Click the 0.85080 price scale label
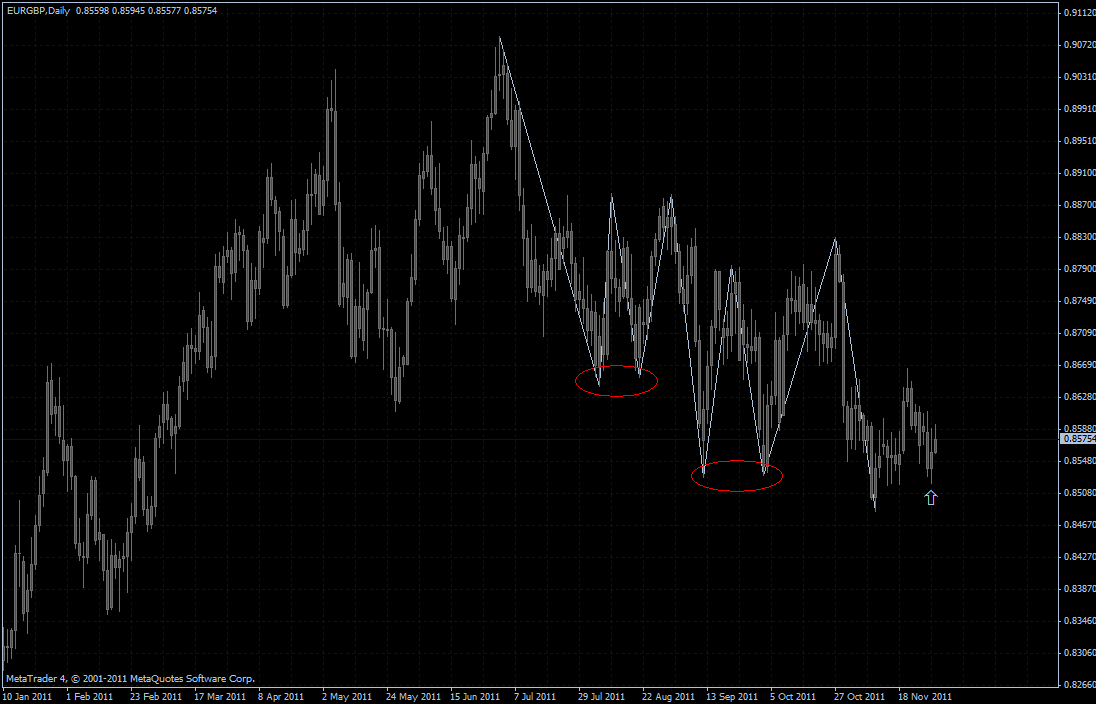Screen dimensions: 1096x704 (1080, 493)
